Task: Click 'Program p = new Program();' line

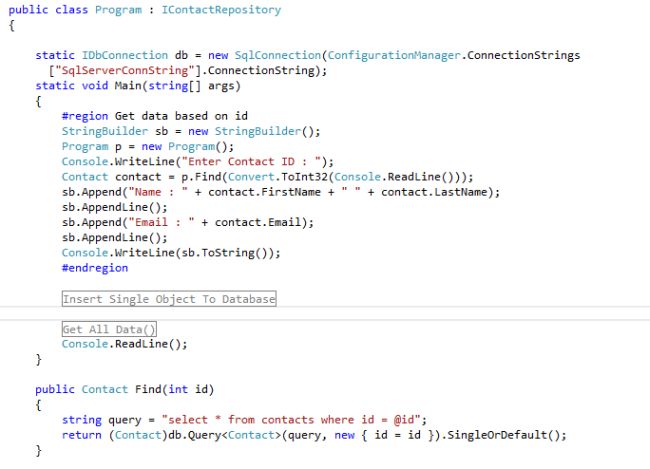Action: (x=148, y=147)
